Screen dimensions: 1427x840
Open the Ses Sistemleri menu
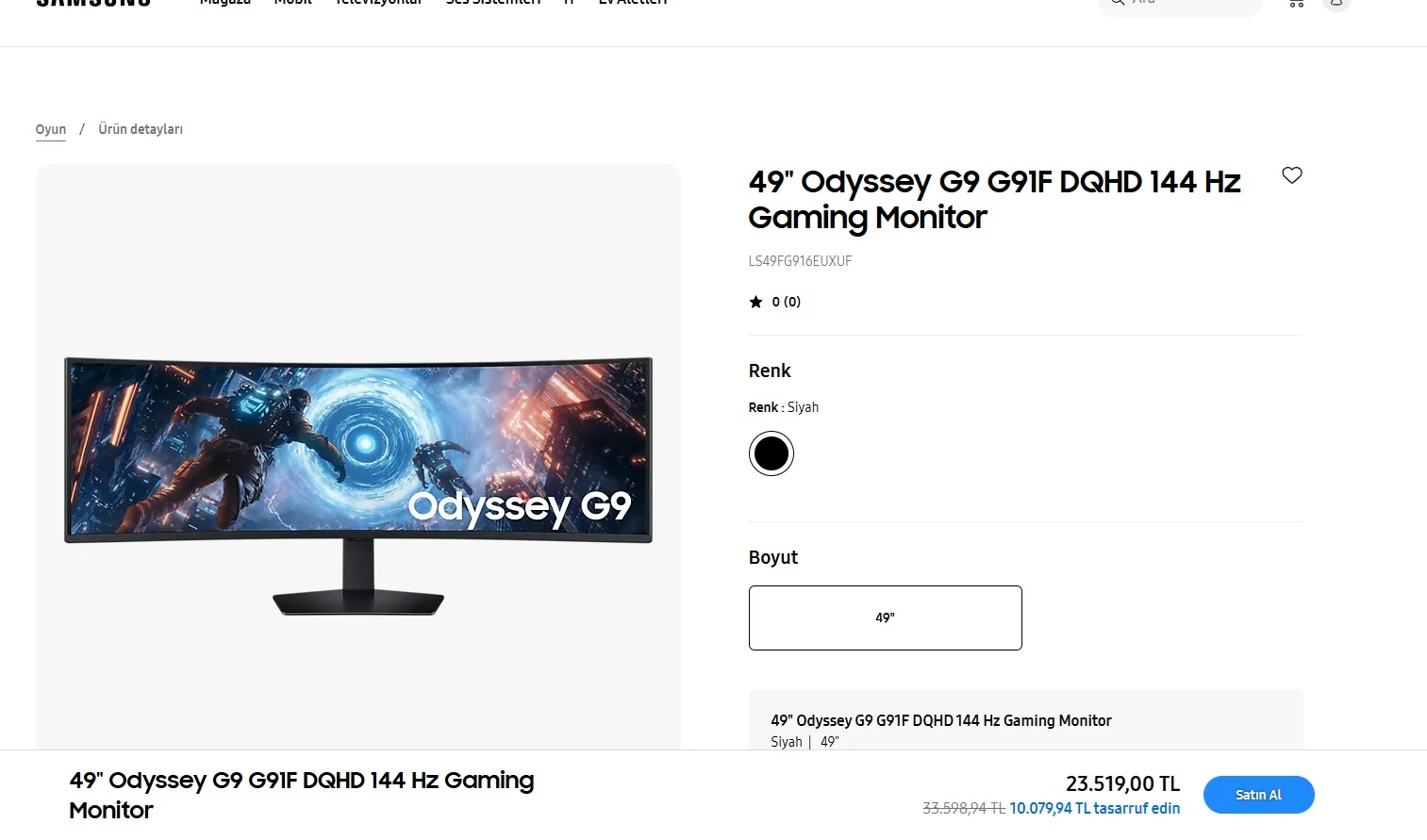pos(493,3)
